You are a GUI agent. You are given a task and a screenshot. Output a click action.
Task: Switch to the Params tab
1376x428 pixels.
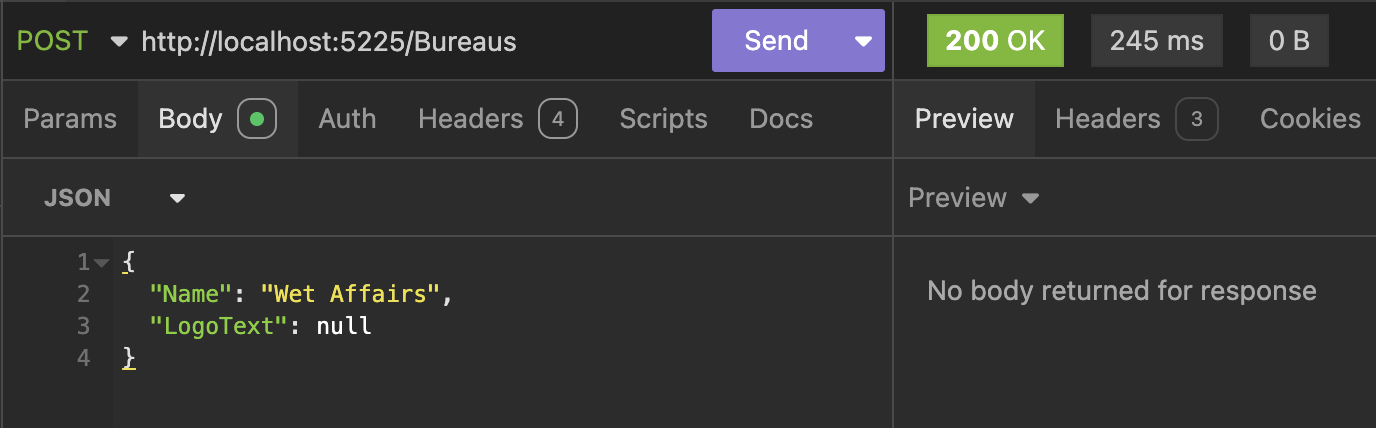[x=70, y=119]
